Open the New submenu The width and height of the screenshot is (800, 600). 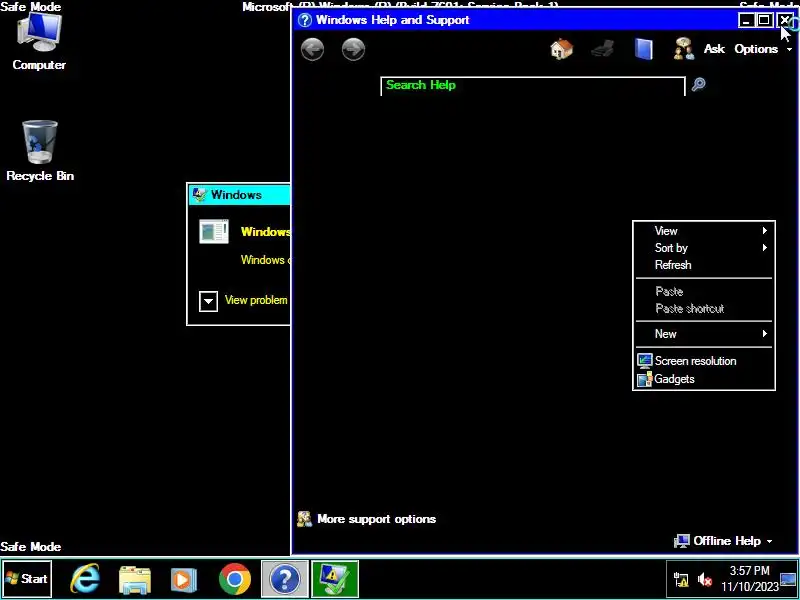point(704,334)
